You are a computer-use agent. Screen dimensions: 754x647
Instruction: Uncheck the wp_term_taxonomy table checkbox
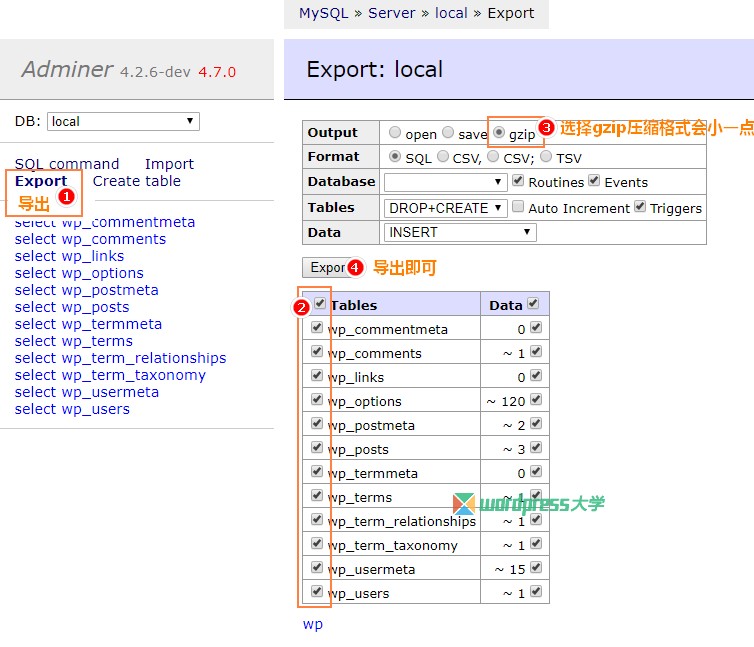point(316,543)
